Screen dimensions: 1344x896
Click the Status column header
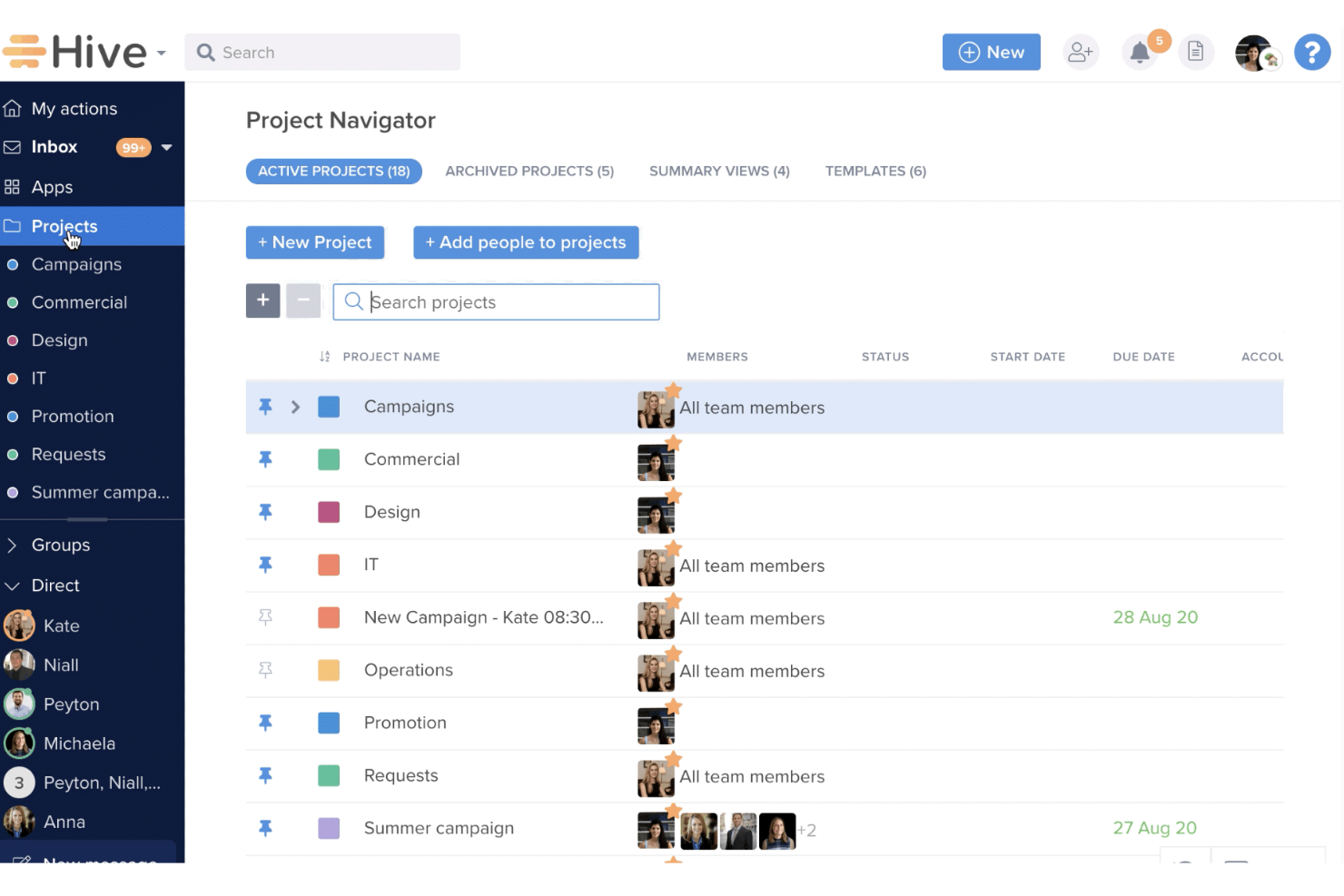tap(885, 357)
